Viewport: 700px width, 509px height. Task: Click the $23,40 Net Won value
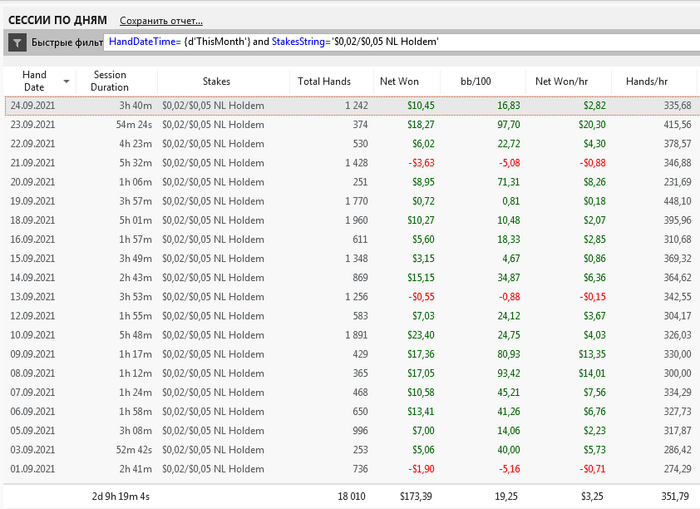pyautogui.click(x=420, y=334)
